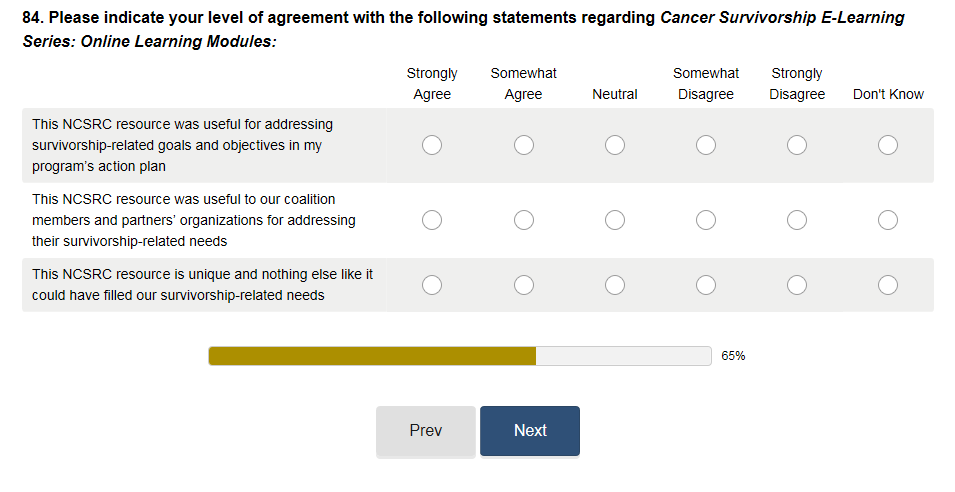
Task: Select Strongly Agree for action plan goals statement
Action: coord(432,146)
